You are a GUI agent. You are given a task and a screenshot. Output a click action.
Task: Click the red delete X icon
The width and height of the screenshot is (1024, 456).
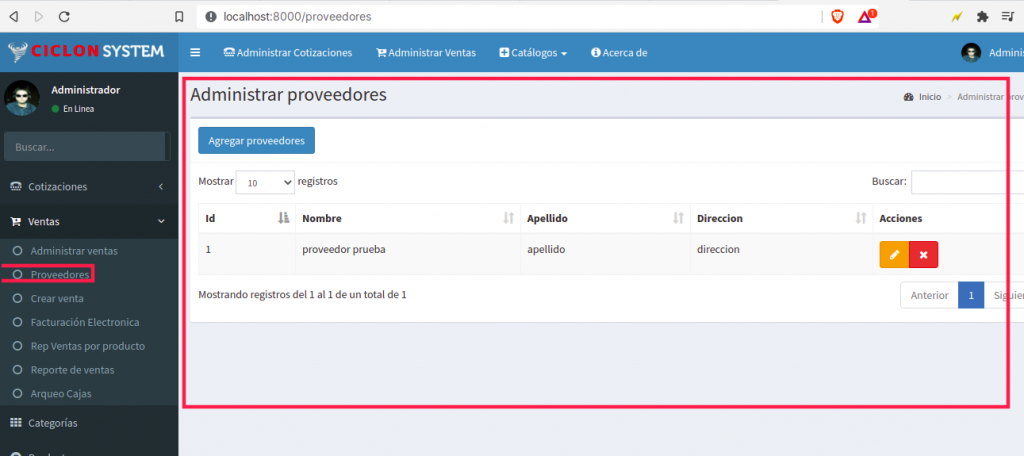[923, 255]
